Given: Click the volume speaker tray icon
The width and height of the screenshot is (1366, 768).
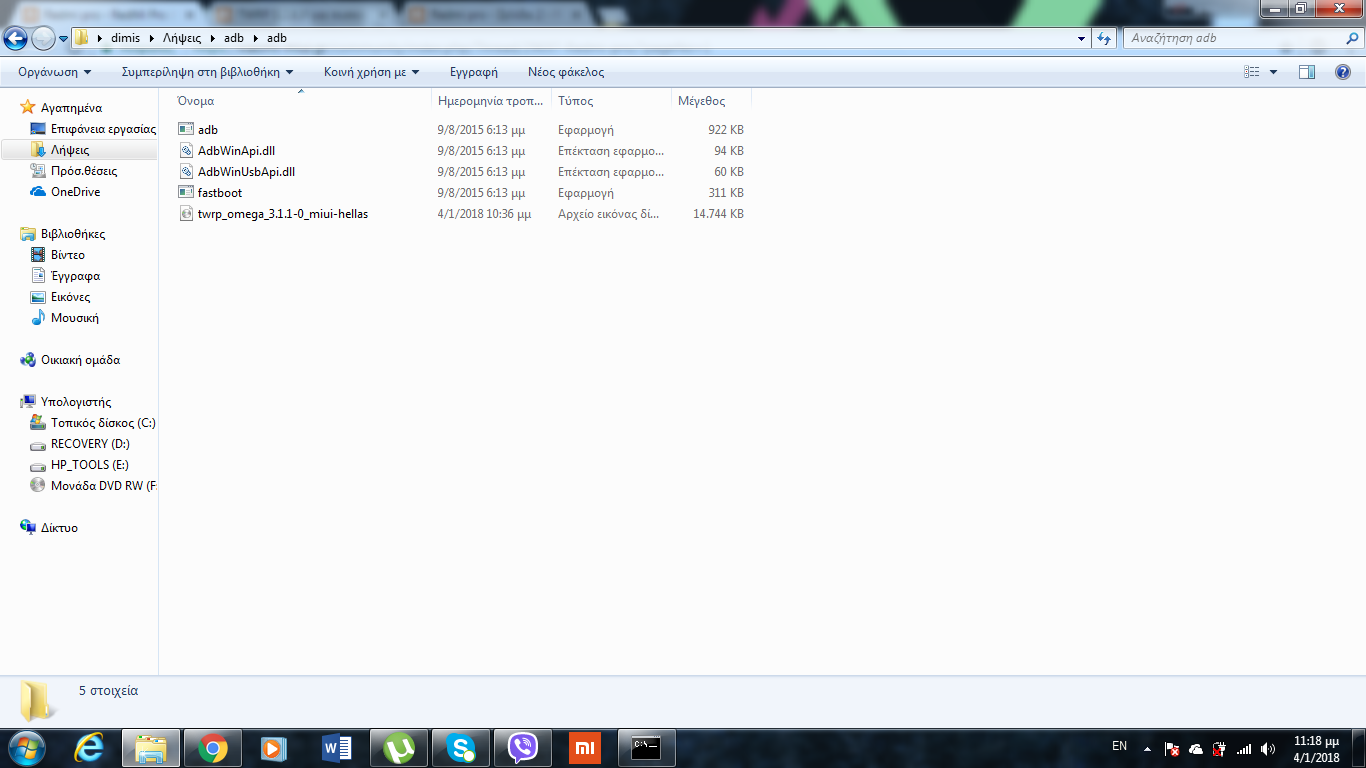Looking at the screenshot, I should (x=1268, y=749).
